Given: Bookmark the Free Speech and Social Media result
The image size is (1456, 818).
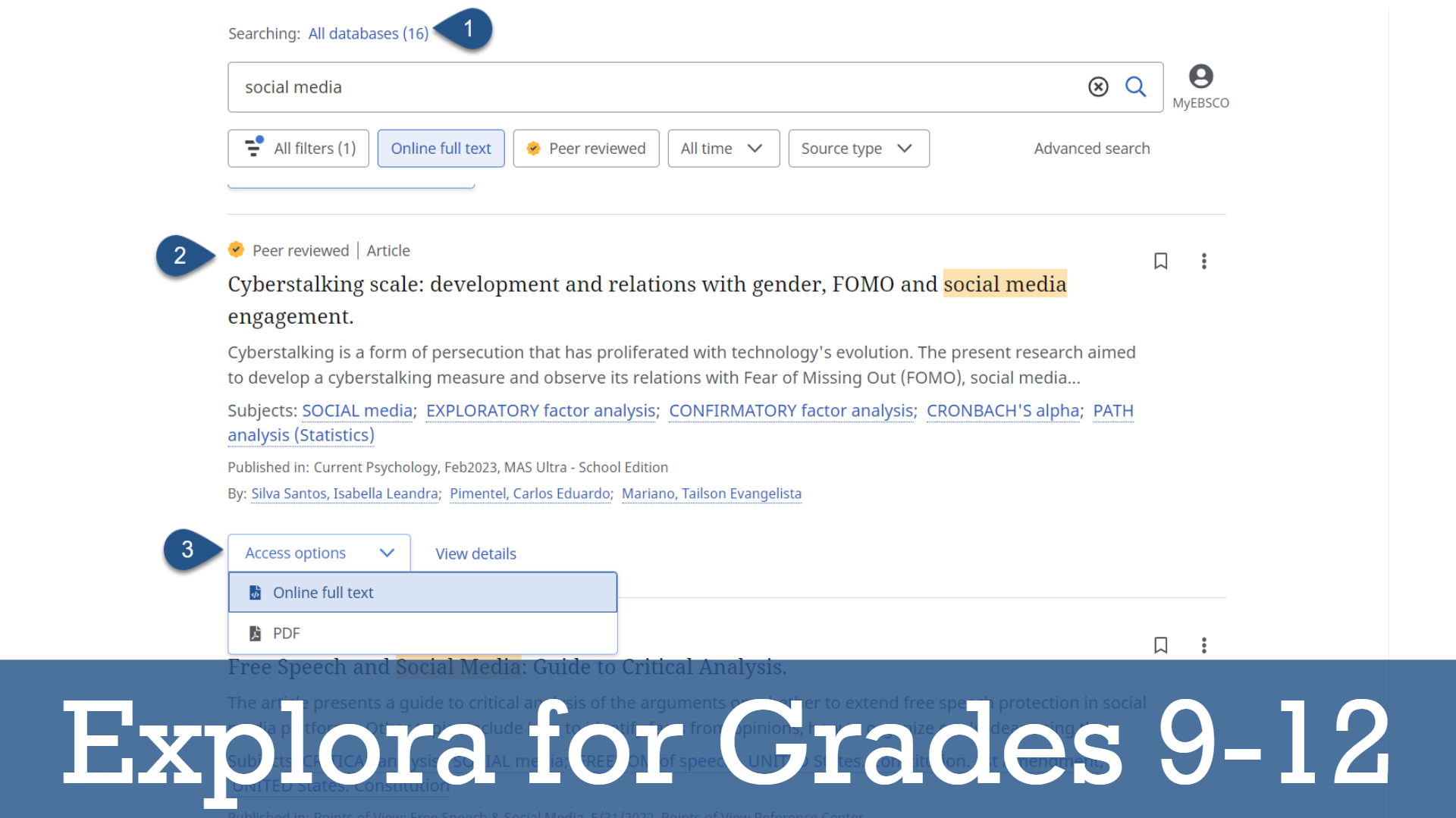Looking at the screenshot, I should [1160, 645].
